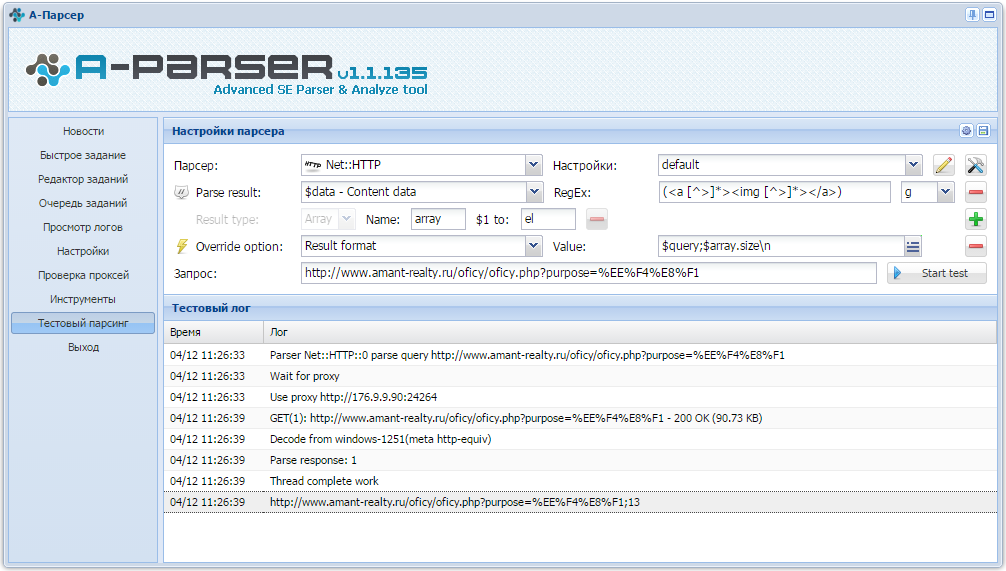Click the Name field containing array
The image size is (1006, 571).
click(438, 219)
